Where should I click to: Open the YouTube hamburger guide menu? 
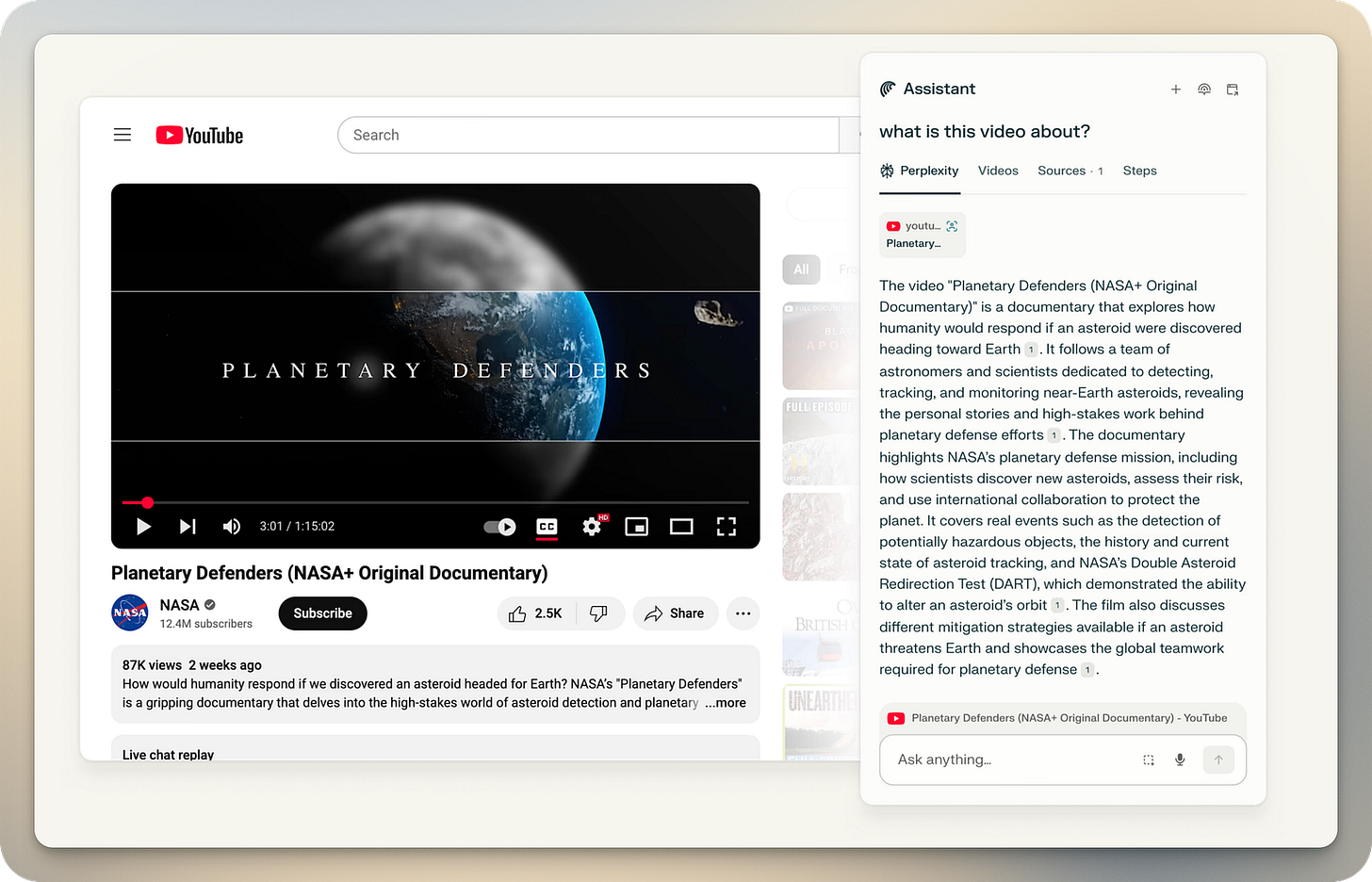(122, 135)
